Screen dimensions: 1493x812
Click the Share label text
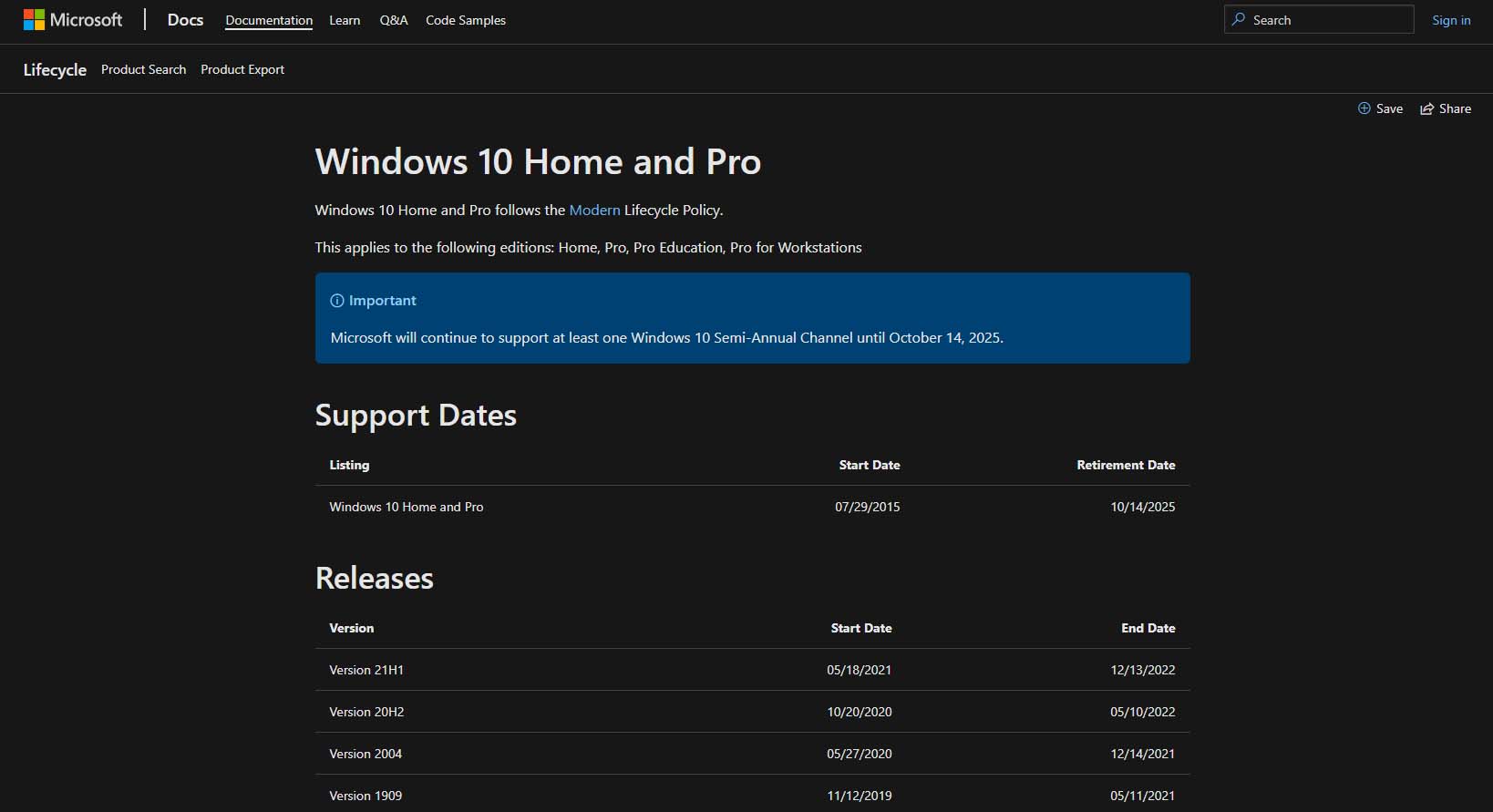point(1455,108)
